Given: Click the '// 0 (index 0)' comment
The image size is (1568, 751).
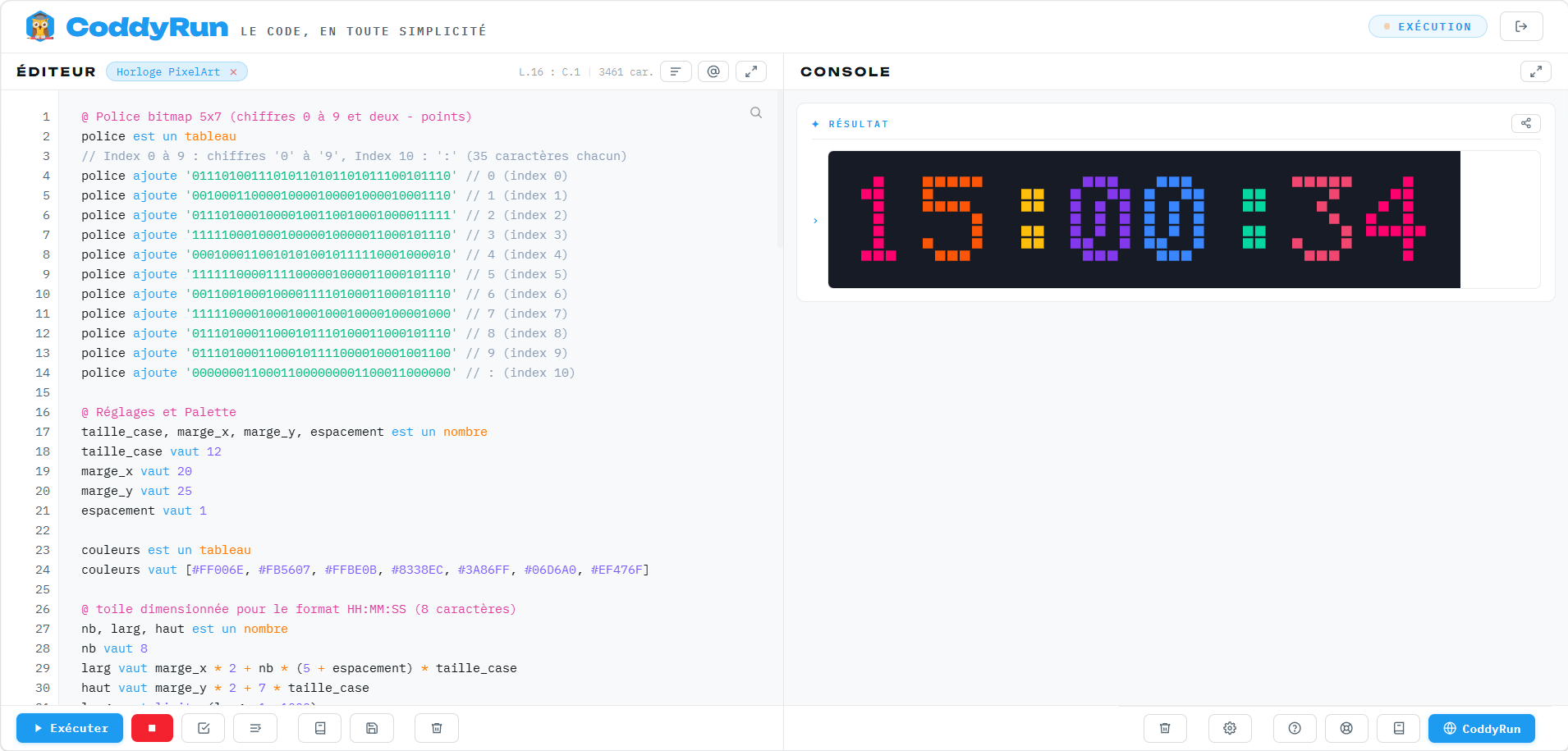Looking at the screenshot, I should 516,176.
